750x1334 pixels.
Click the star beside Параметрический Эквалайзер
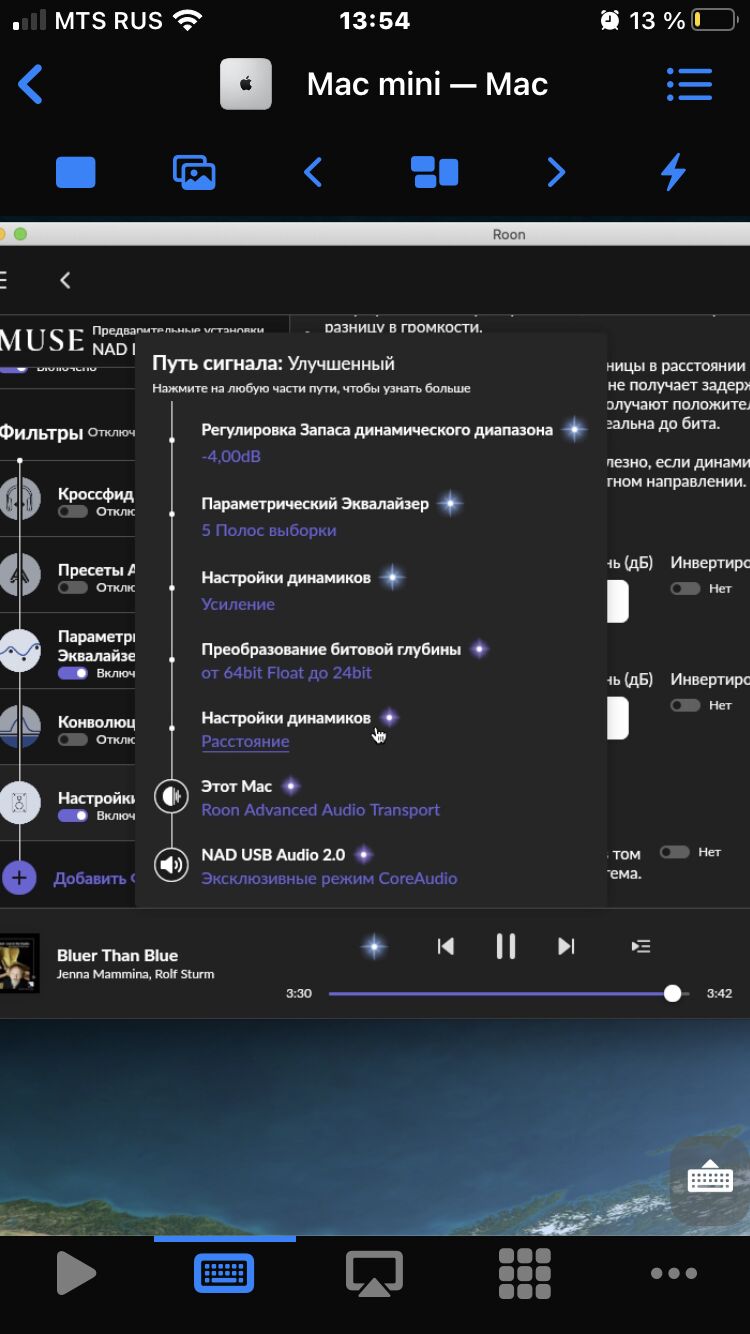450,504
